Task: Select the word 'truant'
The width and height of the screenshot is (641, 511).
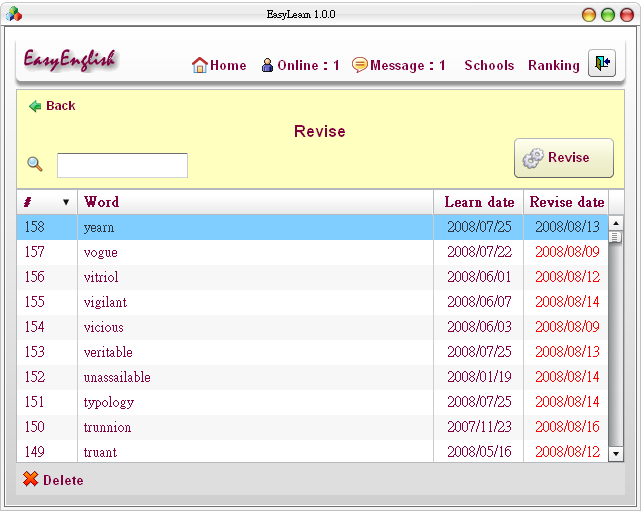Action: tap(101, 452)
